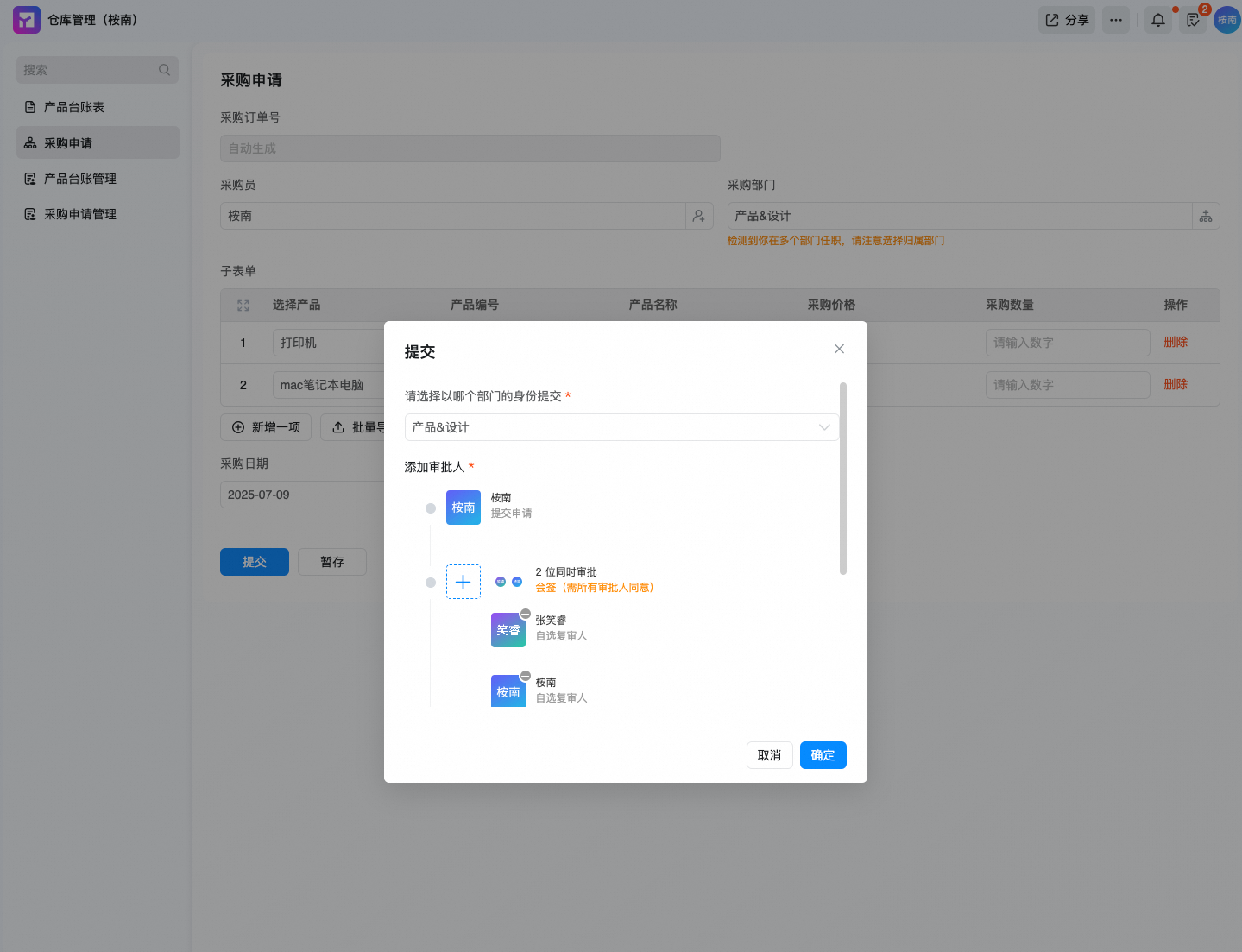Remove approver 张笑睿 with minus badge

(x=525, y=614)
